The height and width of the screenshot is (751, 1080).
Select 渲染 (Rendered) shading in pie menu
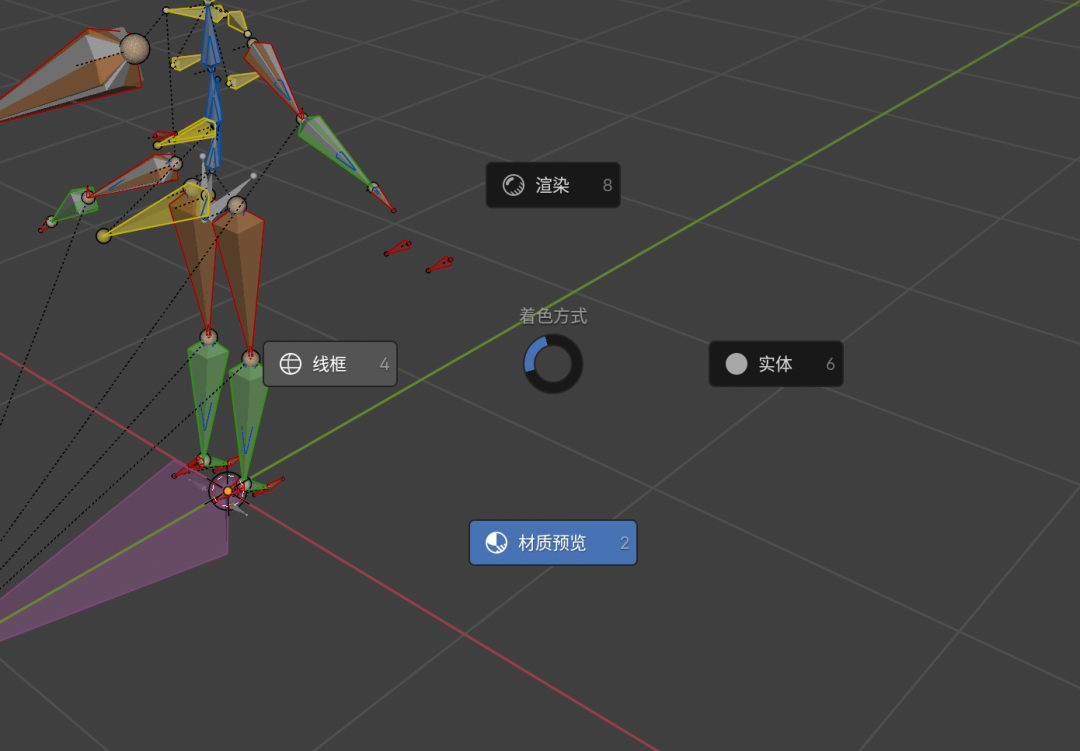coord(552,185)
